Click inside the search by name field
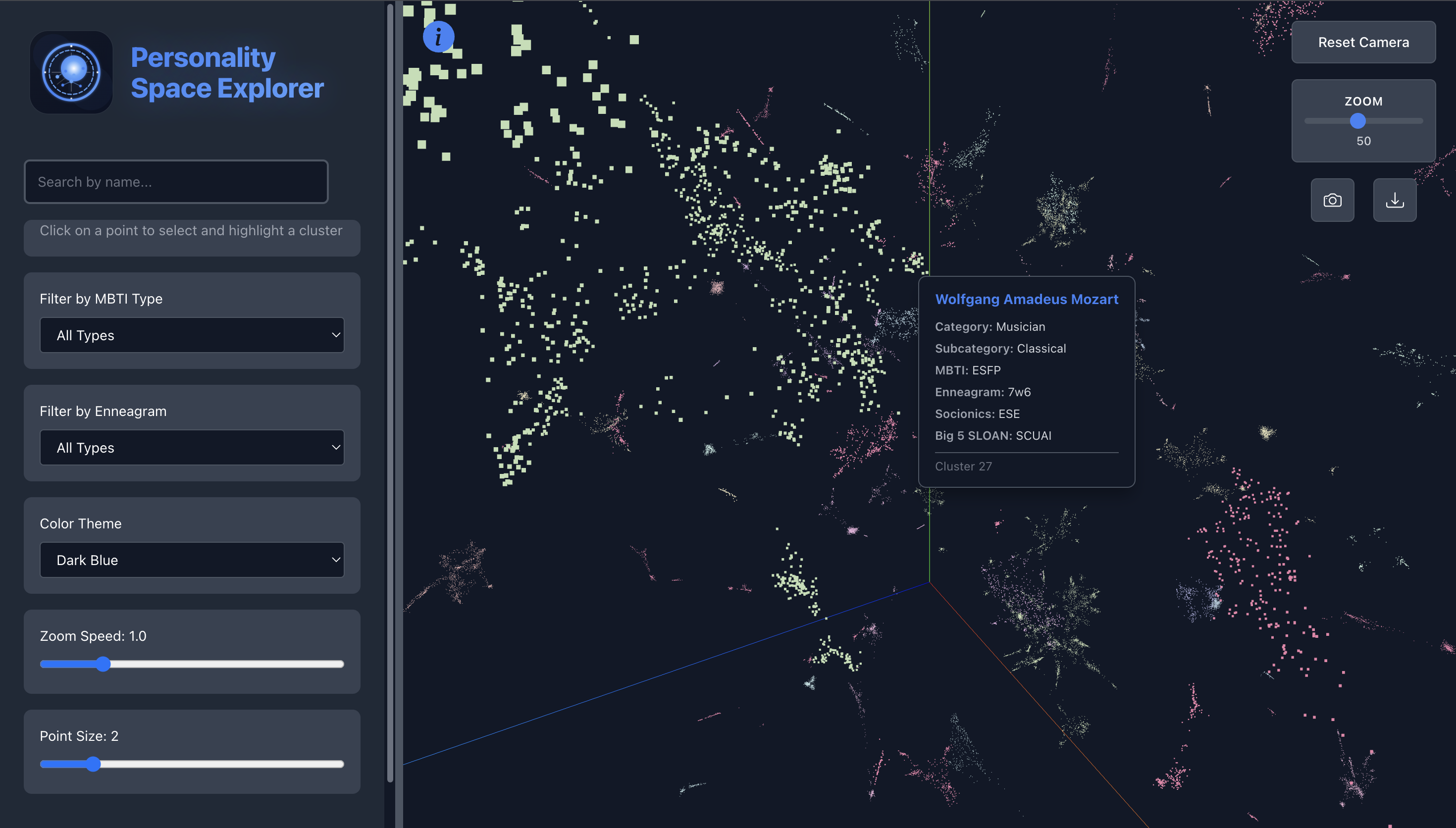The image size is (1456, 828). point(176,181)
